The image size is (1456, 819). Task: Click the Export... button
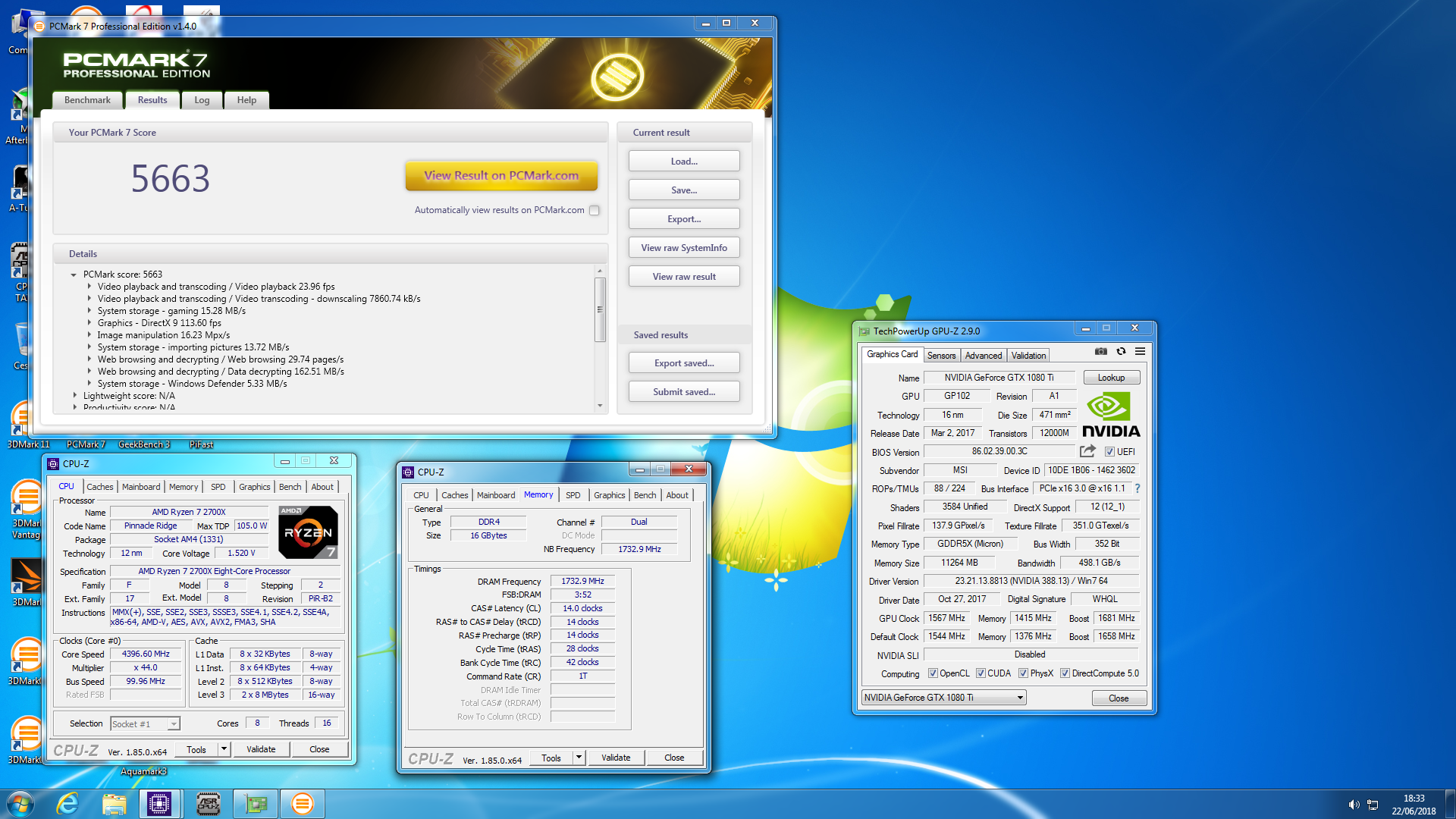pos(684,218)
